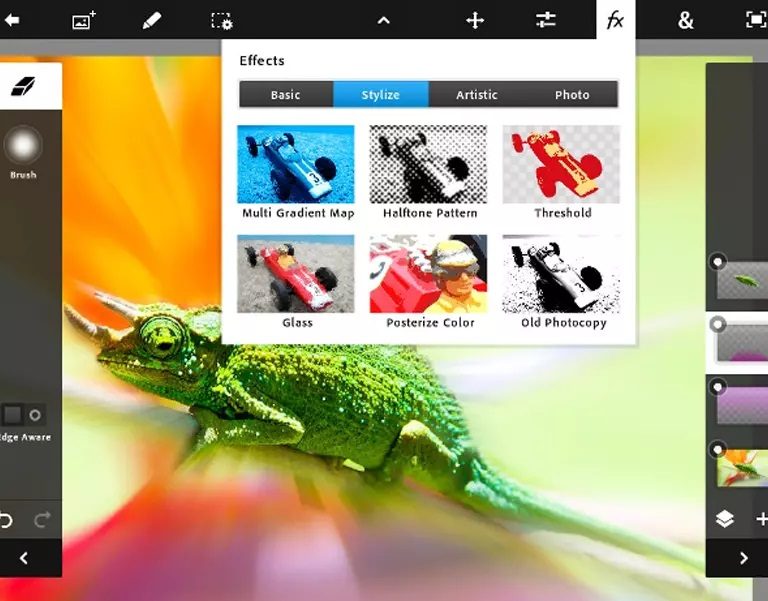Open the layers stack icon
Viewport: 768px width, 601px height.
pos(724,519)
